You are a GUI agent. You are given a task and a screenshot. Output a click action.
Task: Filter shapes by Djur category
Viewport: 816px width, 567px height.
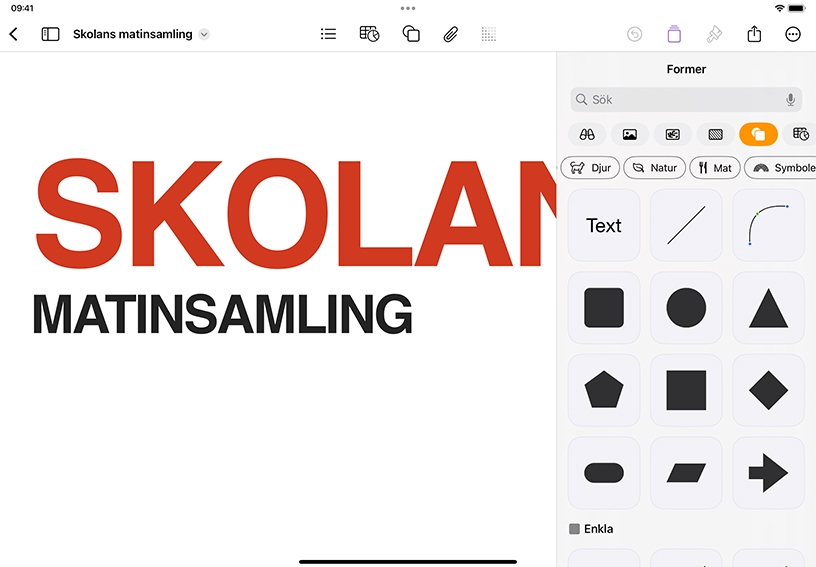(x=590, y=167)
